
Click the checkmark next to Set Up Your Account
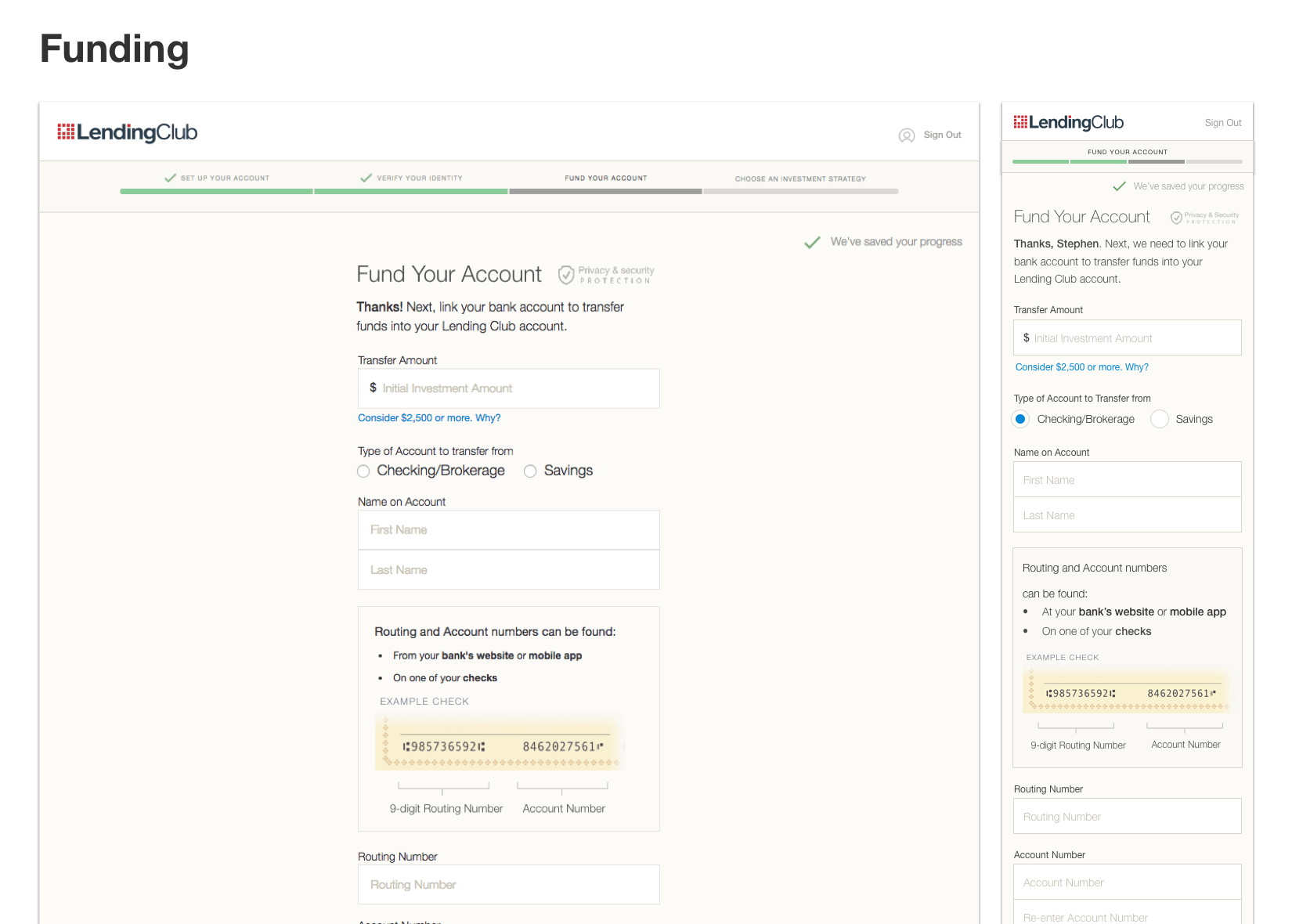coord(170,178)
